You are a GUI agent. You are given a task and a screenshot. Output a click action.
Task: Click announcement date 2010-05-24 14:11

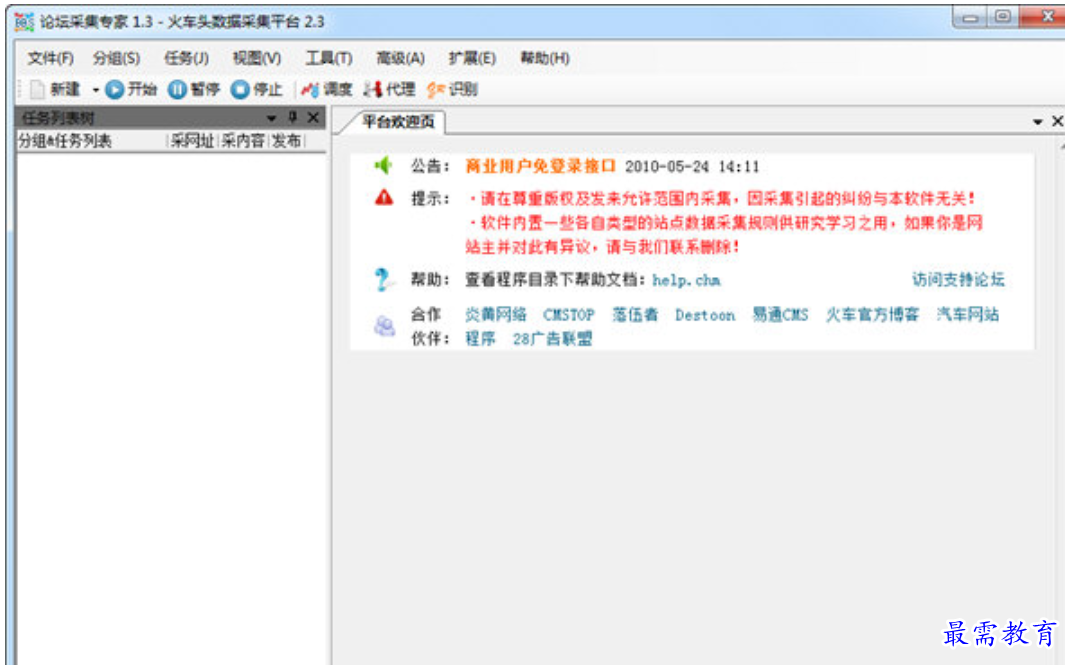click(x=692, y=167)
